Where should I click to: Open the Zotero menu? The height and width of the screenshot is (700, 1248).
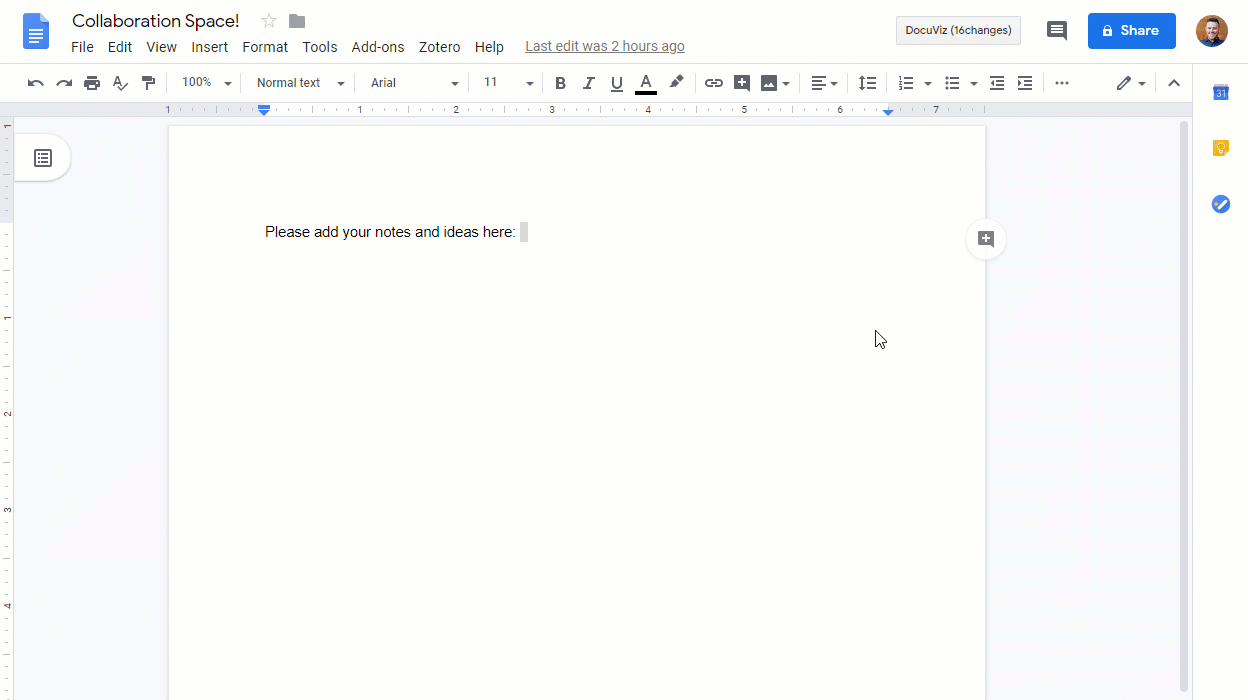[x=439, y=47]
